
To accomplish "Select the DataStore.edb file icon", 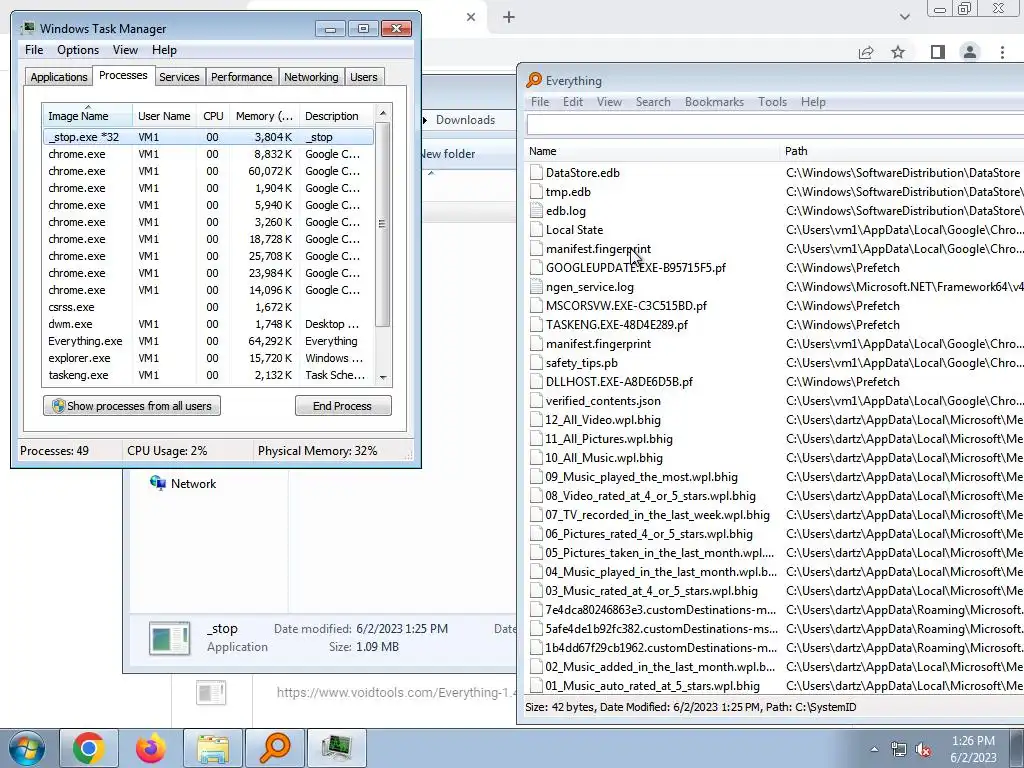I will tap(537, 172).
